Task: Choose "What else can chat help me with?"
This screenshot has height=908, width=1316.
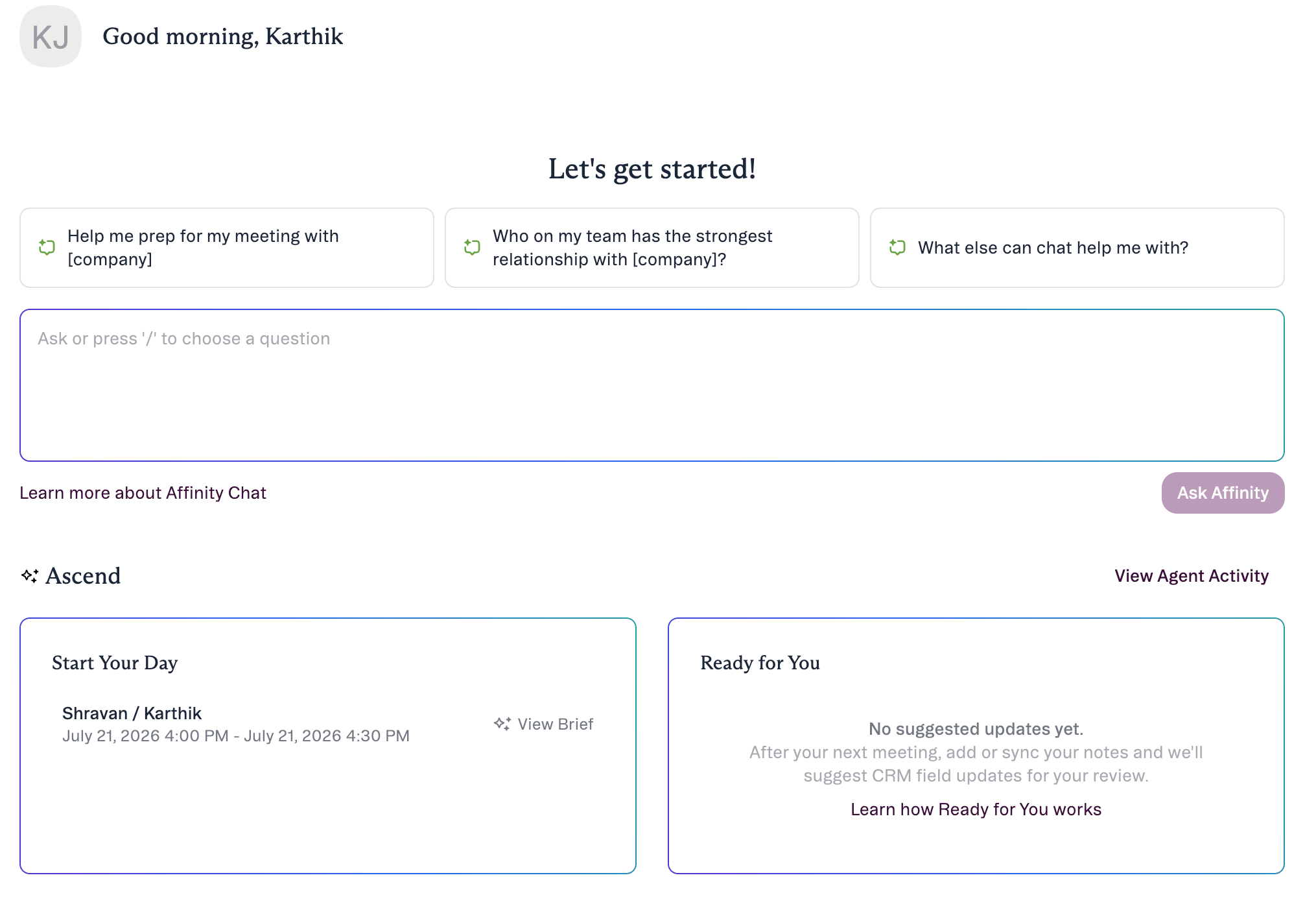Action: click(x=1077, y=248)
